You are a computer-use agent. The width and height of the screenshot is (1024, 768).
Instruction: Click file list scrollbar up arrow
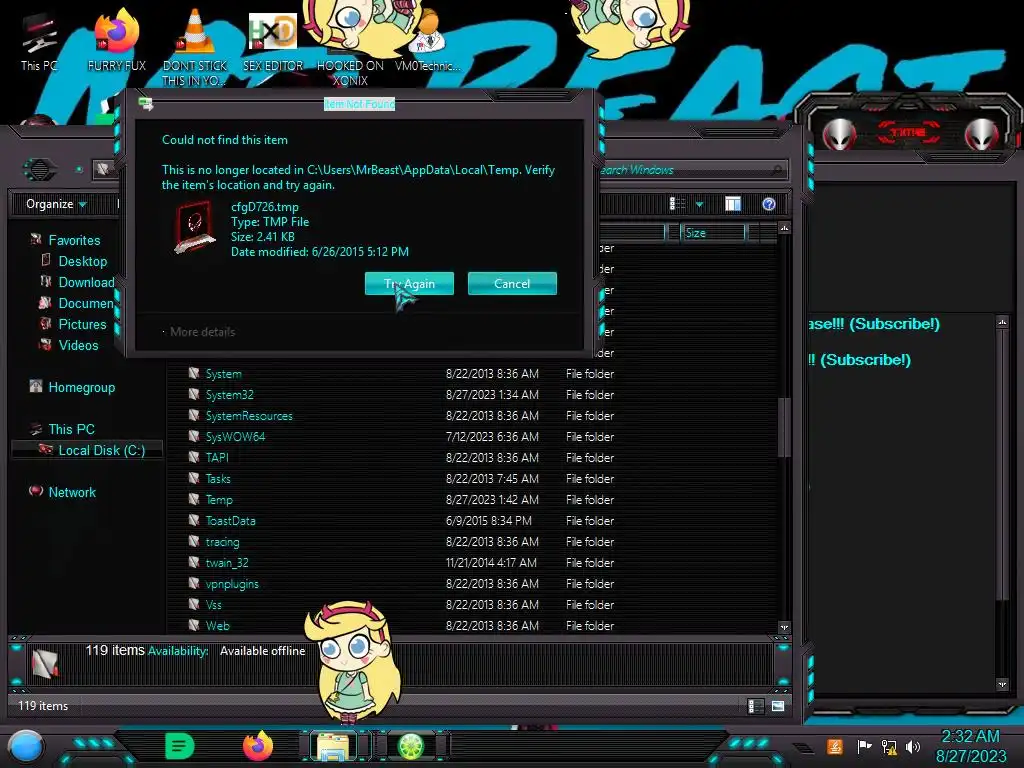coord(784,227)
